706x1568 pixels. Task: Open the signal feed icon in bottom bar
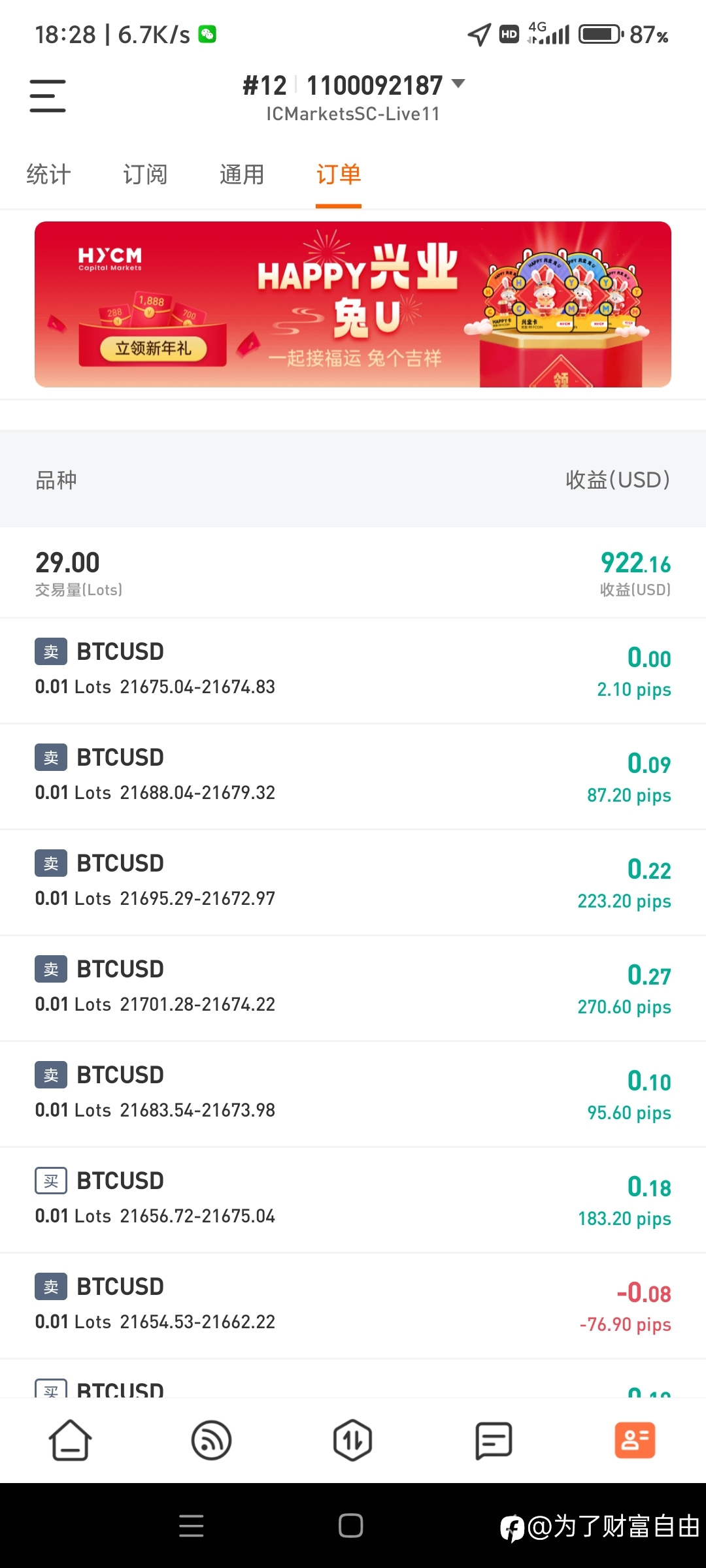[211, 1440]
